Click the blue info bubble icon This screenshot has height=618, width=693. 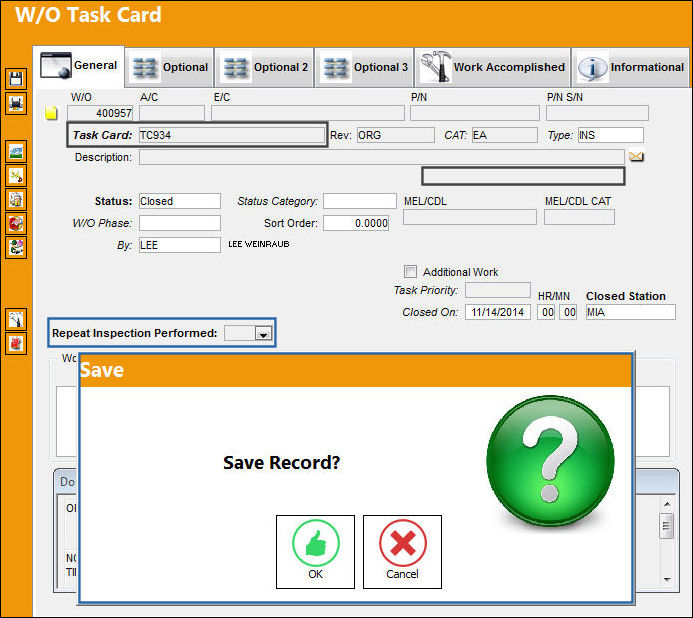593,68
